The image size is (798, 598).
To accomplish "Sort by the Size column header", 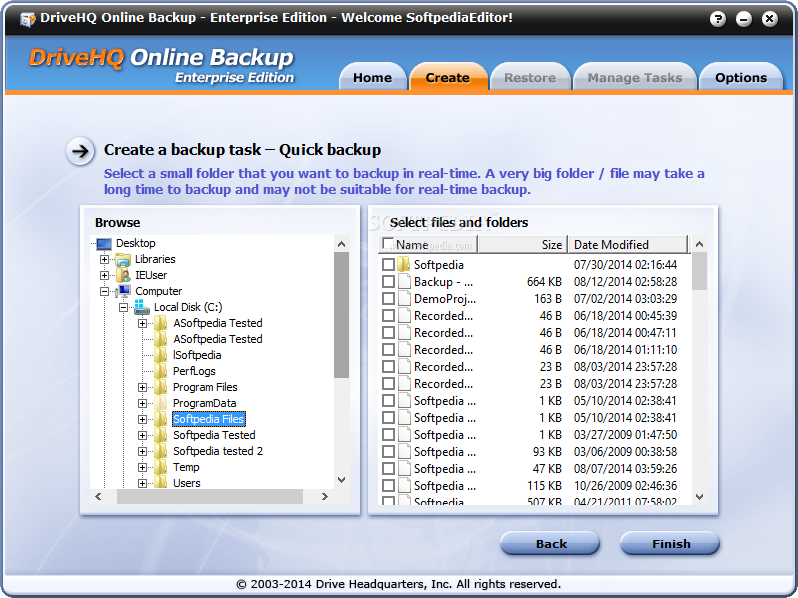I will (x=522, y=244).
